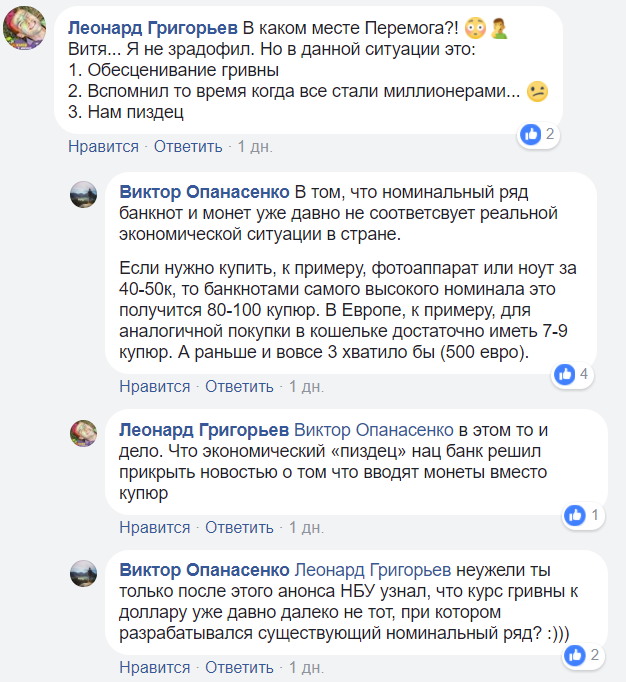This screenshot has height=682, width=626.
Task: Click the '1 дн.' timestamp under last comment
Action: click(x=306, y=667)
